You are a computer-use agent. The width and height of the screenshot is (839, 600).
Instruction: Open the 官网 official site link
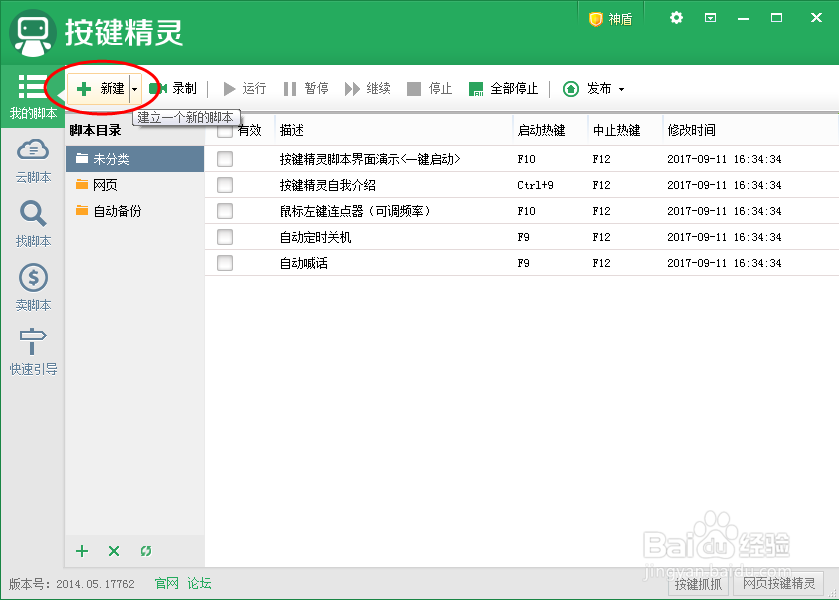click(166, 583)
